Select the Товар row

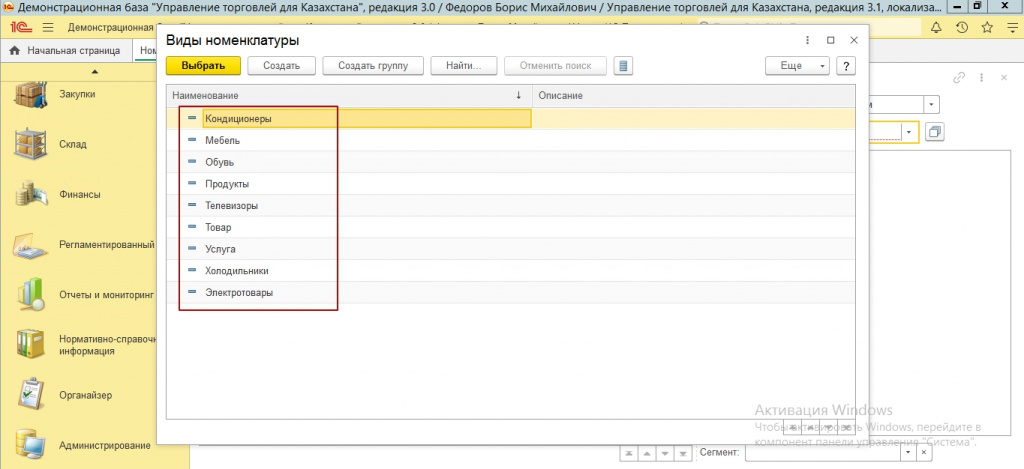(x=511, y=227)
